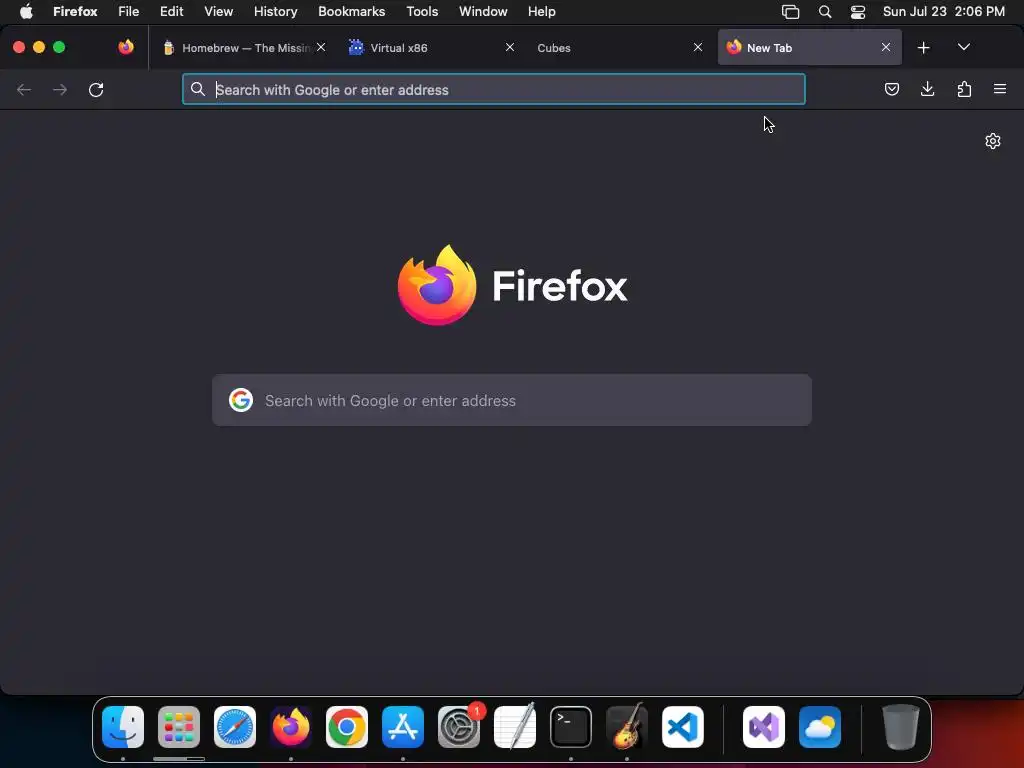Viewport: 1024px width, 768px height.
Task: Open the File menu
Action: [129, 12]
